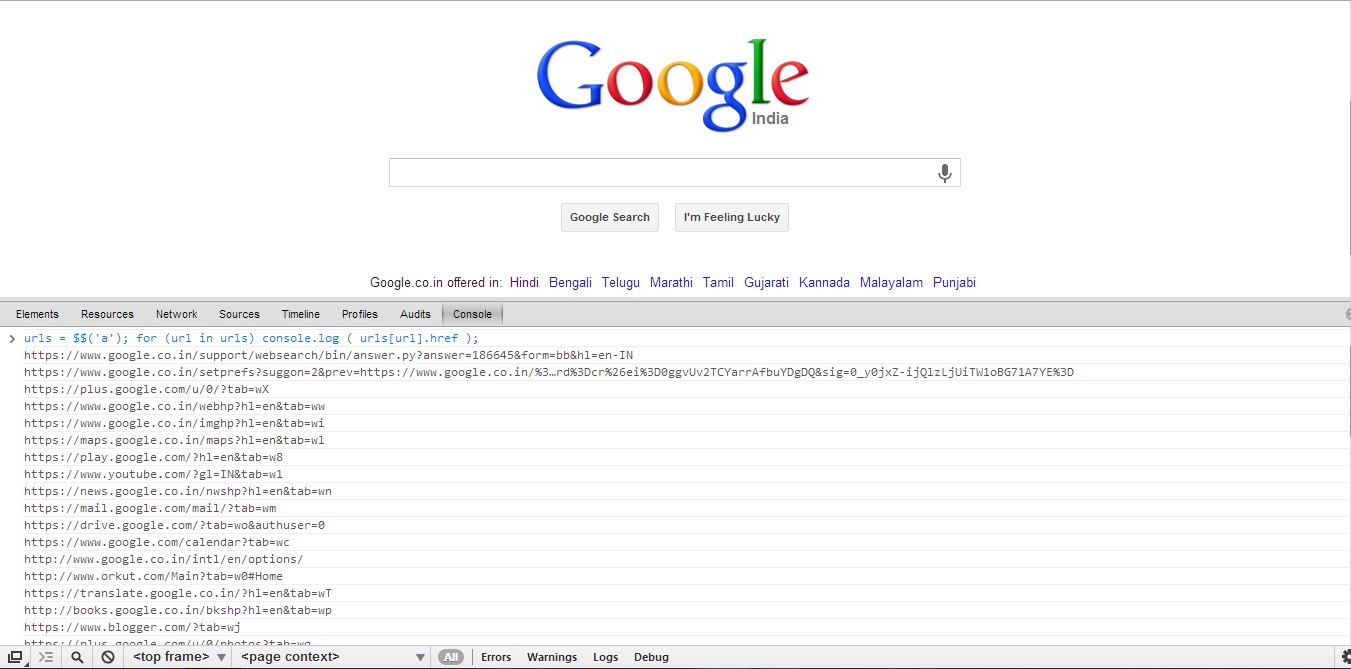Click the logged play.google.com URL
Viewport: 1351px width, 669px height.
(153, 457)
